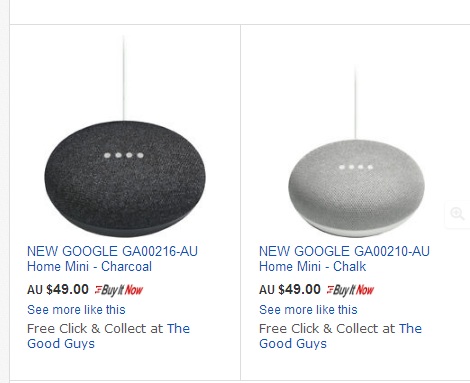Open the Charcoal Home Mini product image
Viewport: 470px width, 383px height.
(125, 137)
